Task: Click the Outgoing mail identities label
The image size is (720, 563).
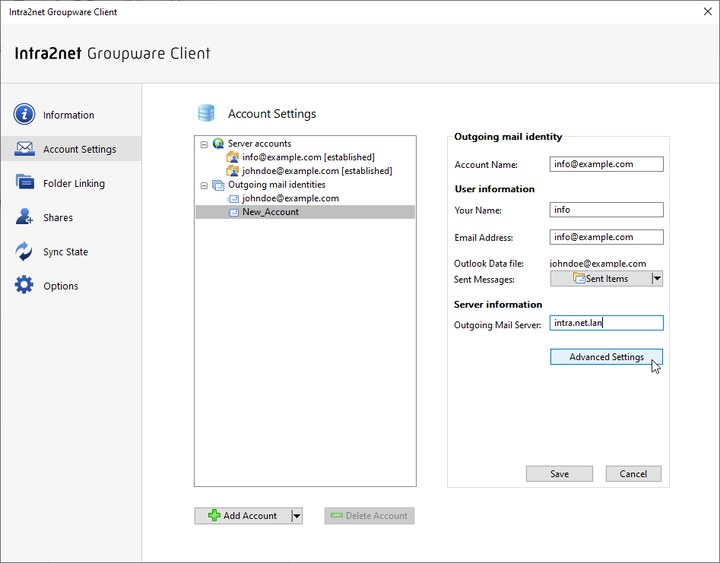Action: (x=276, y=185)
